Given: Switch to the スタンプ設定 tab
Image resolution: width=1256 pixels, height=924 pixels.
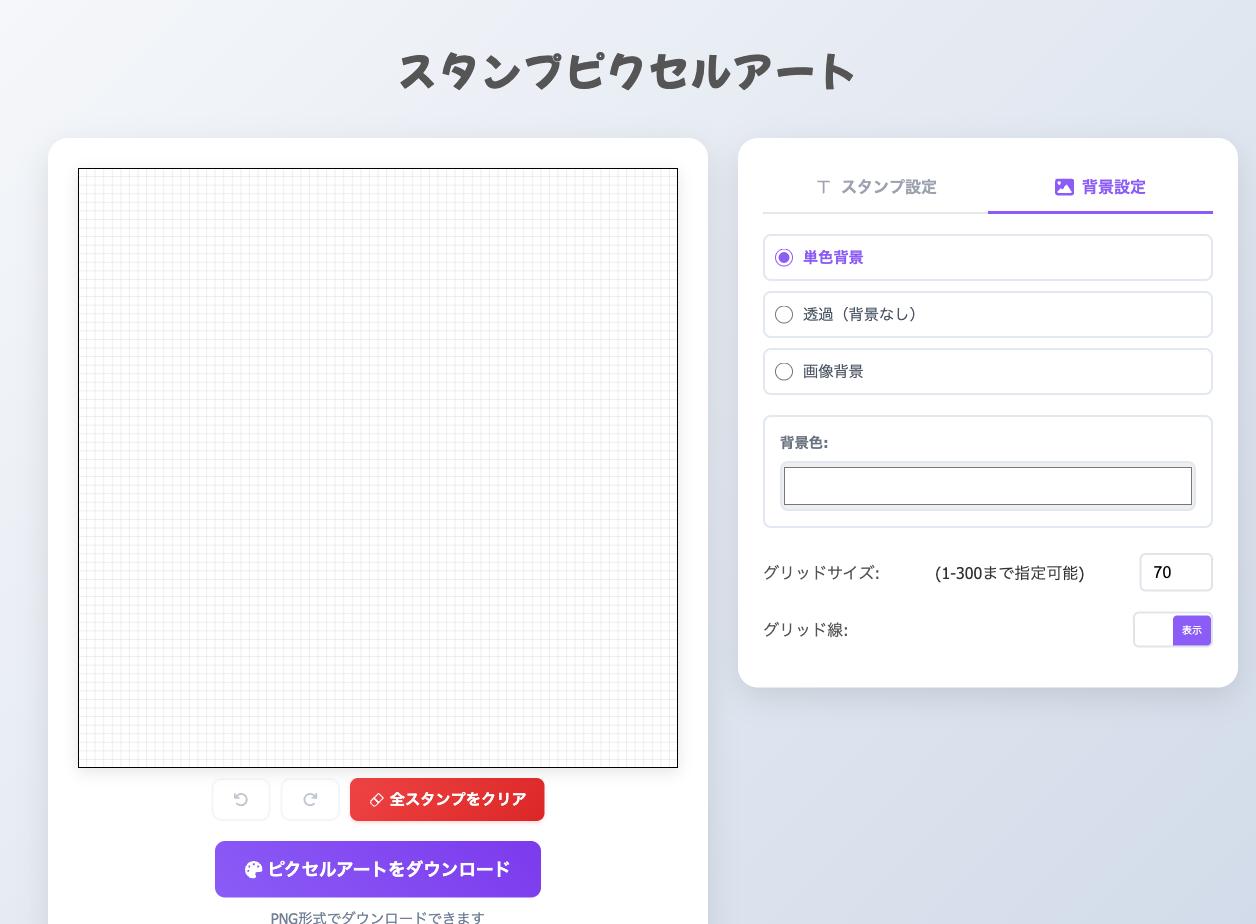Looking at the screenshot, I should point(876,187).
